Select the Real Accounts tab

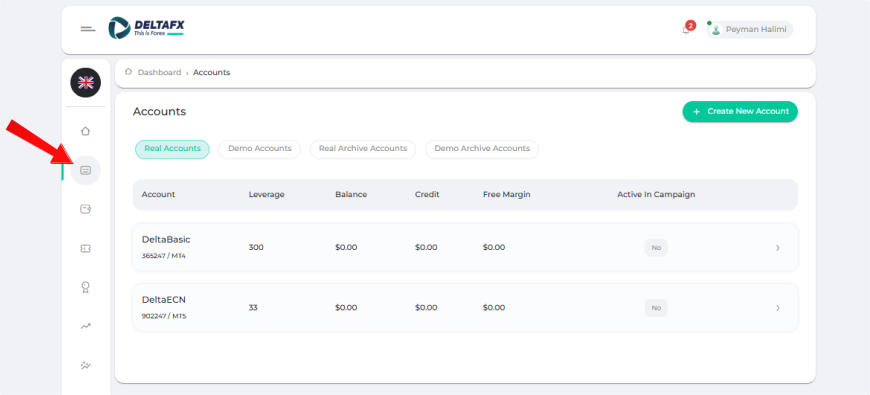click(x=173, y=149)
